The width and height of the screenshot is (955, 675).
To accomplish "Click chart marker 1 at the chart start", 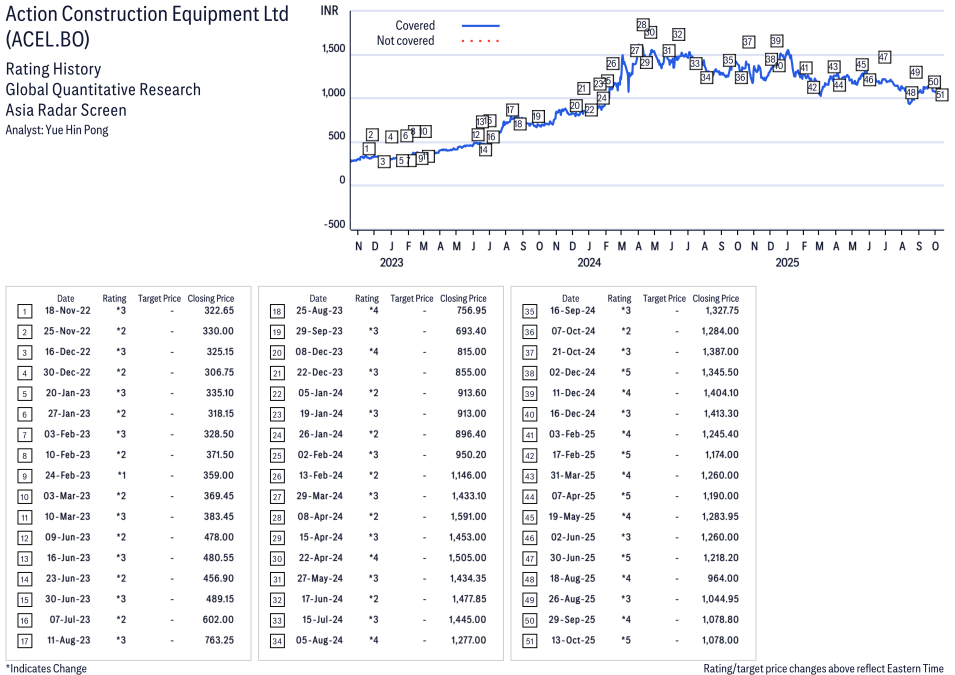I will pyautogui.click(x=367, y=149).
